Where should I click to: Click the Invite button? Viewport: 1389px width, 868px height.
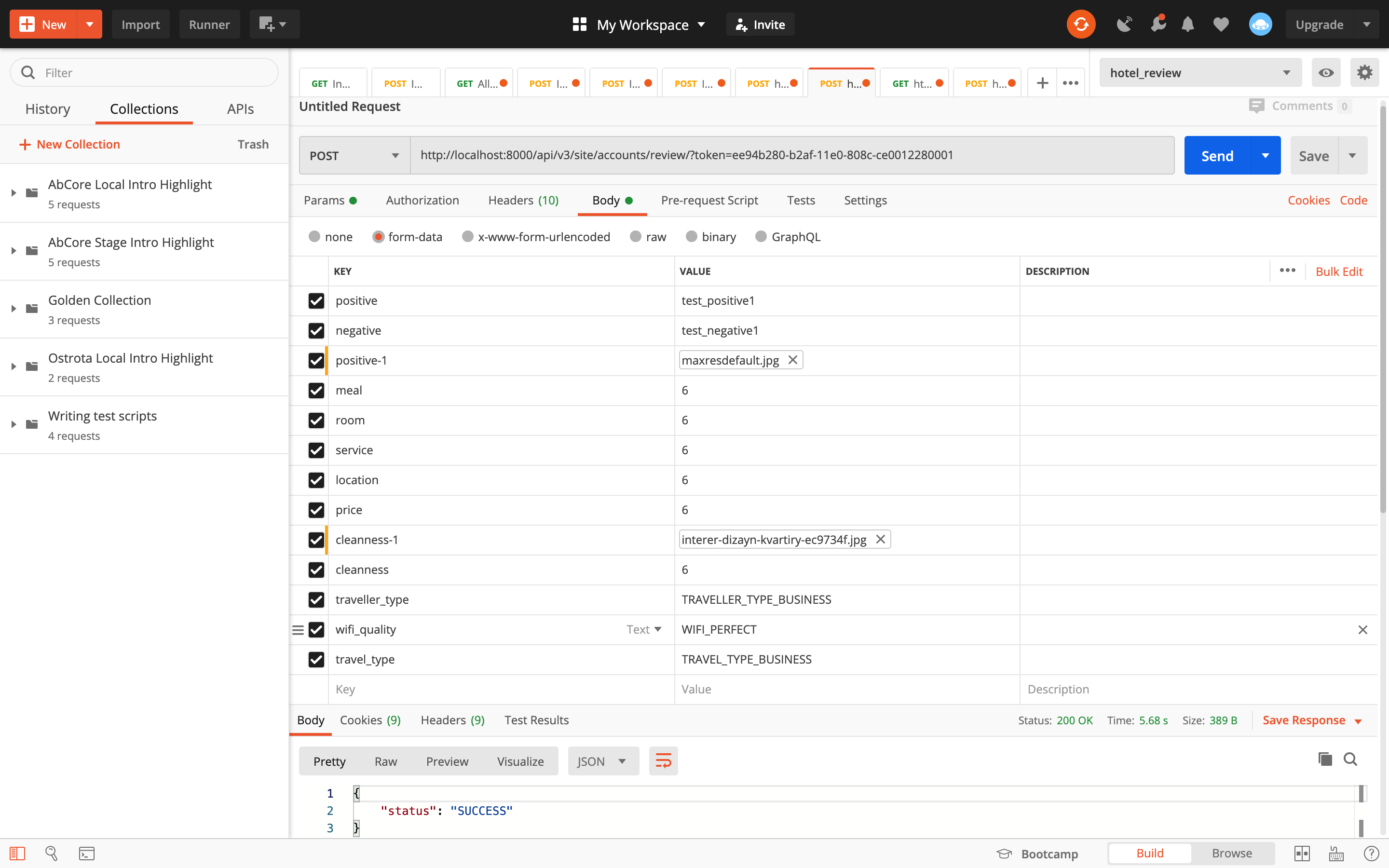[760, 24]
